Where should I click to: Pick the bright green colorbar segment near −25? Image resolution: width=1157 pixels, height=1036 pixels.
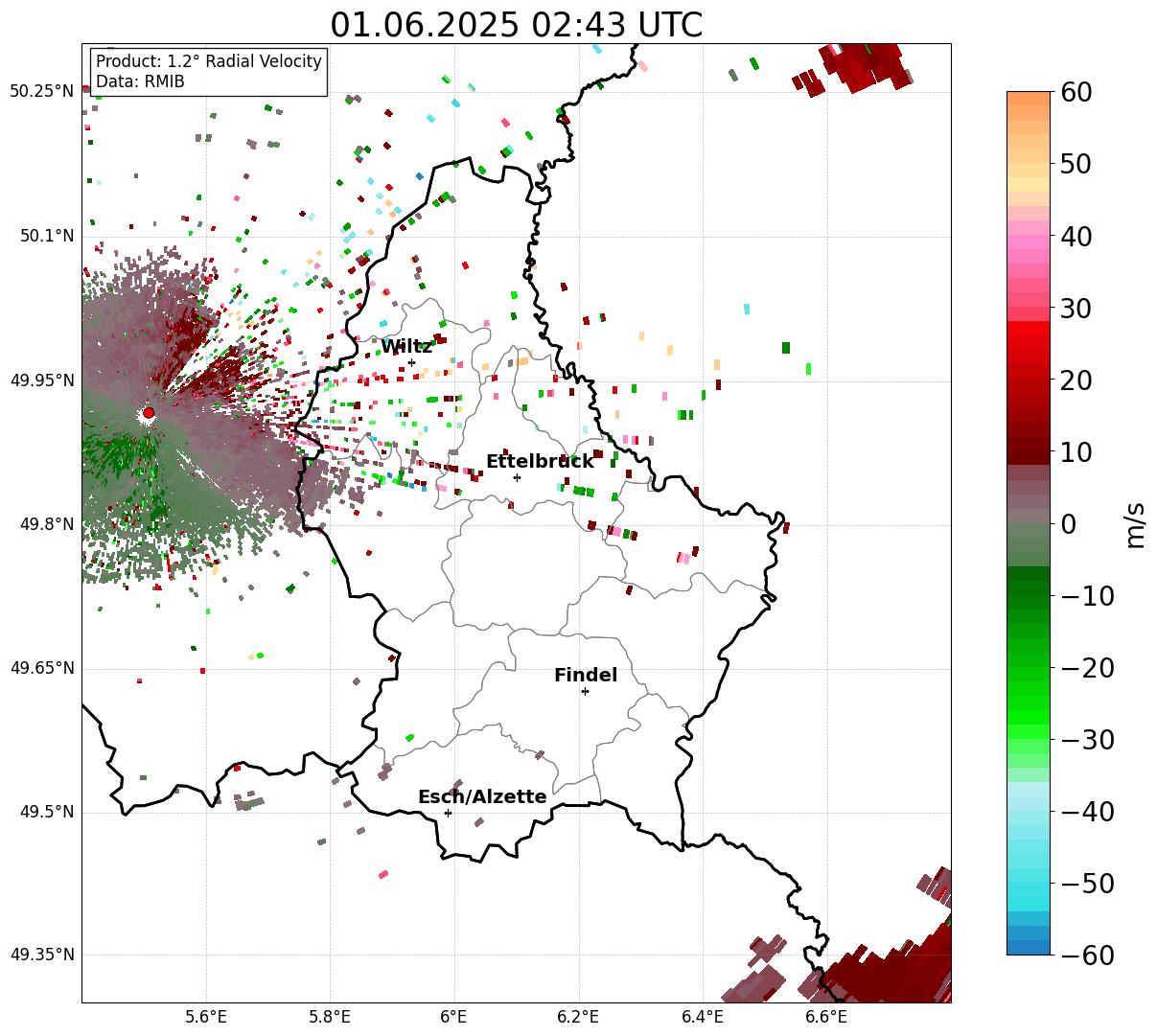tap(1029, 704)
